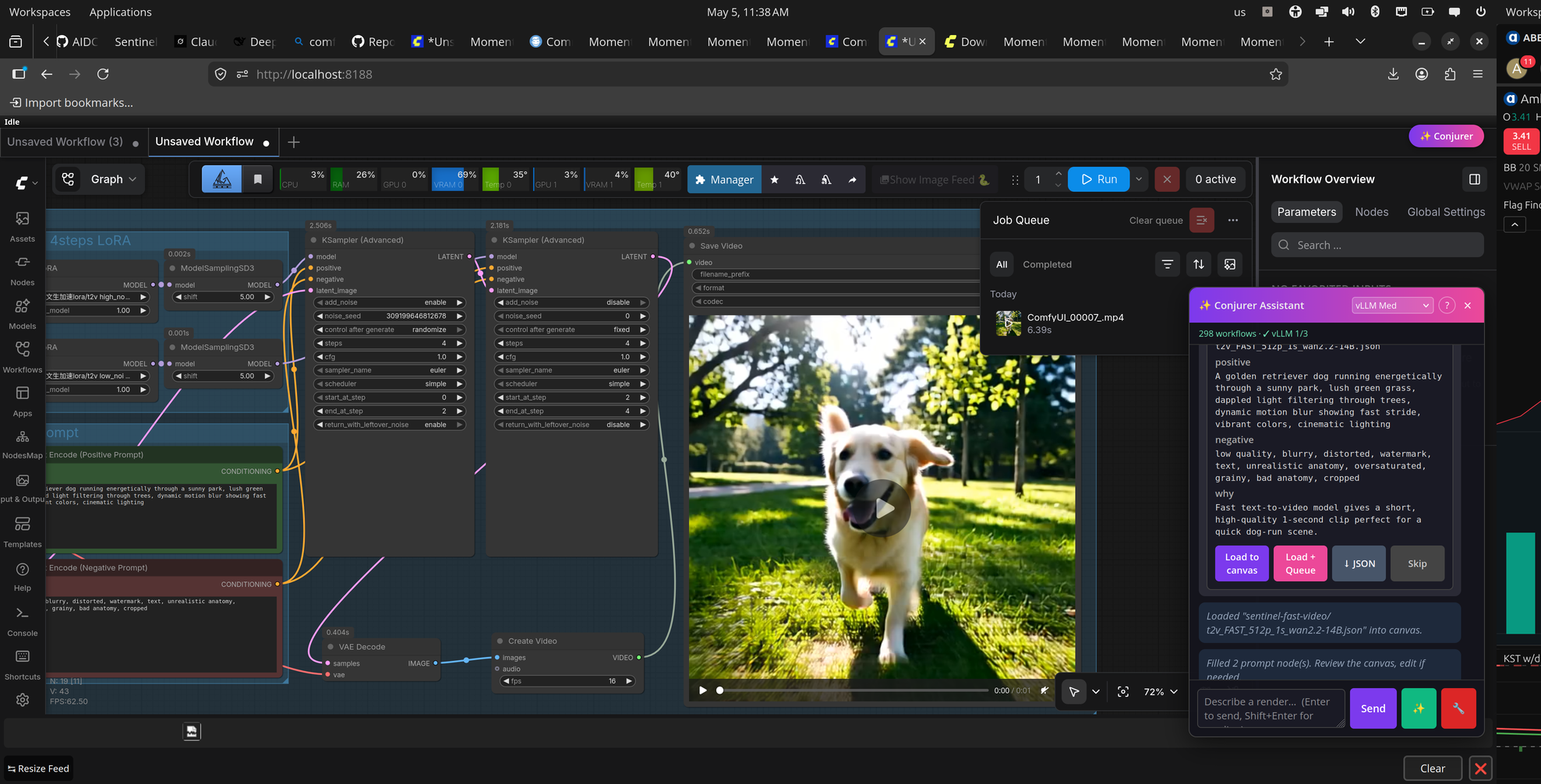Open the vLLM Med model dropdown
This screenshot has height=784, width=1541.
tap(1392, 305)
